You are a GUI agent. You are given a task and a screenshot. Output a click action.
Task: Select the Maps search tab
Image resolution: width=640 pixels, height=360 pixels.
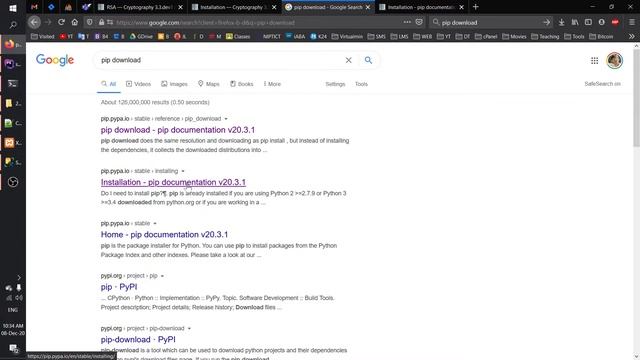tap(209, 84)
